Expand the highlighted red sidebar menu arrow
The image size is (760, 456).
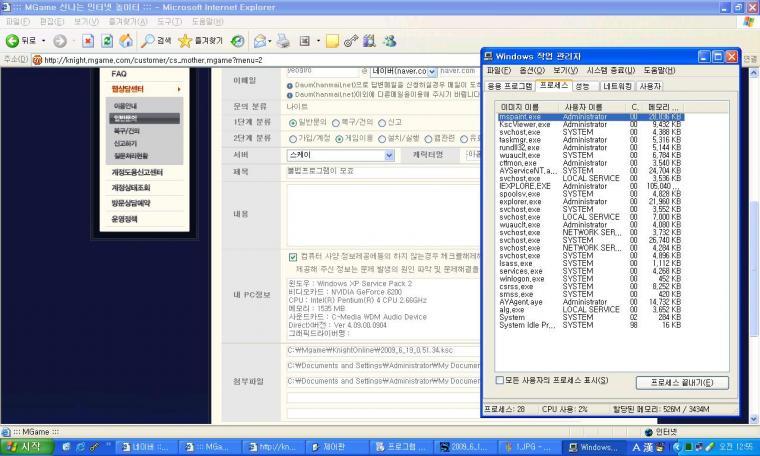[x=179, y=89]
